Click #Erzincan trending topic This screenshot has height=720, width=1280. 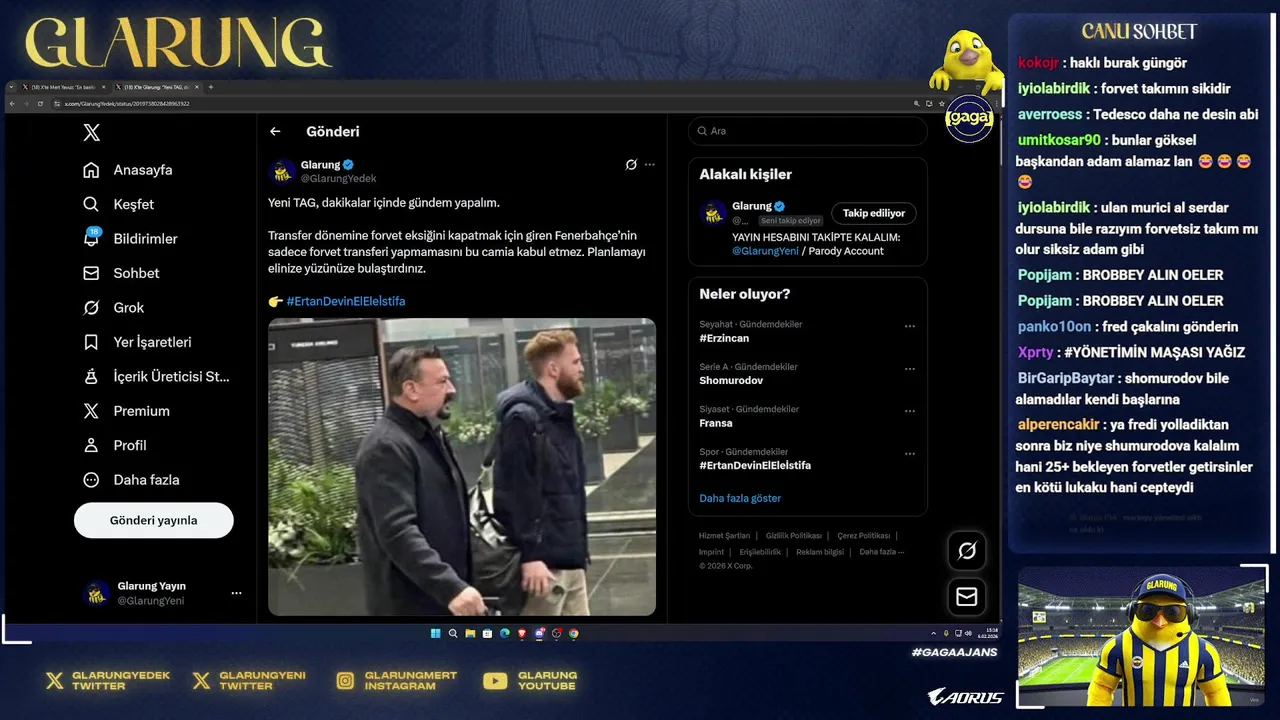724,338
